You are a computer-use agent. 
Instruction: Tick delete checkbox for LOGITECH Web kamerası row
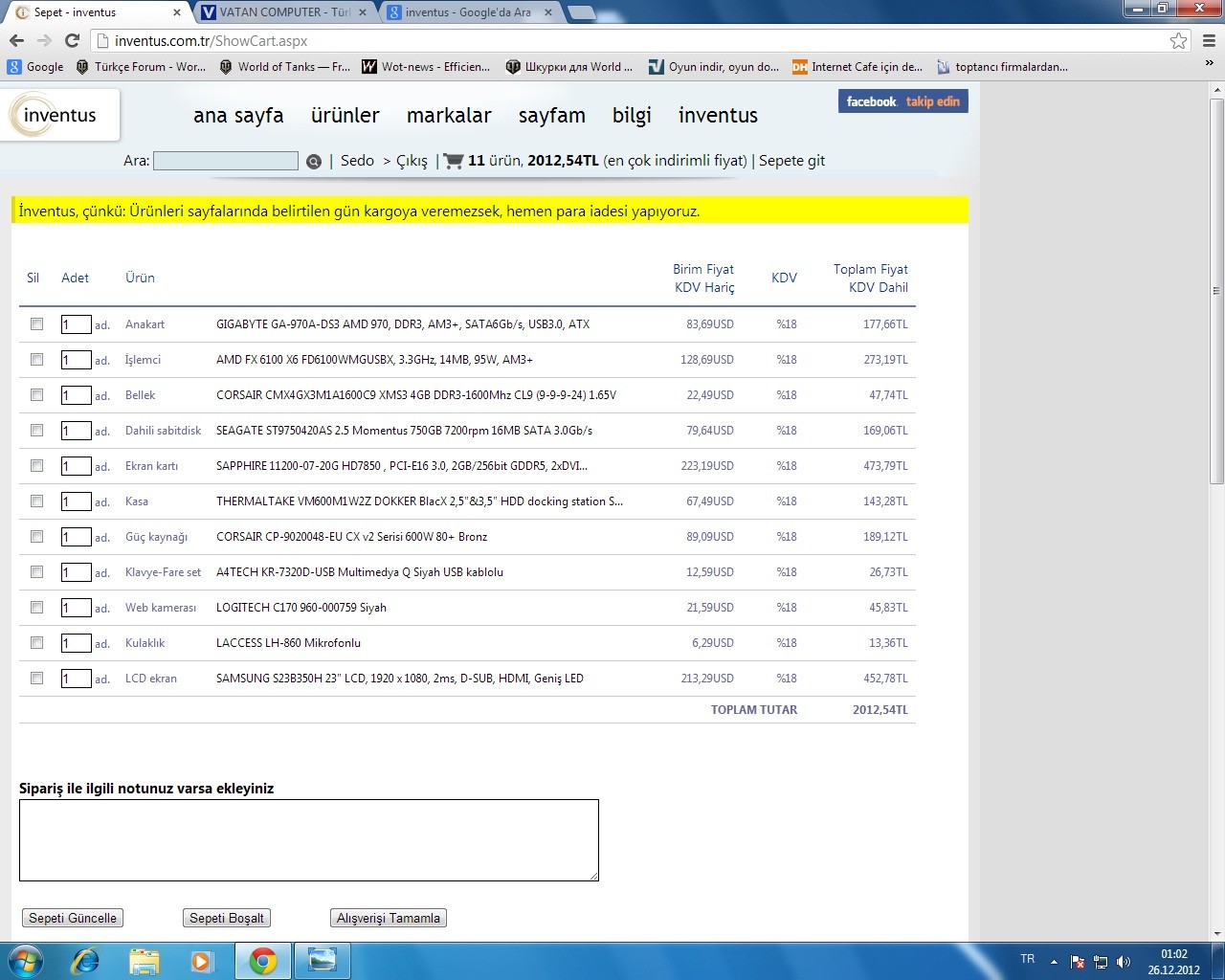[36, 608]
